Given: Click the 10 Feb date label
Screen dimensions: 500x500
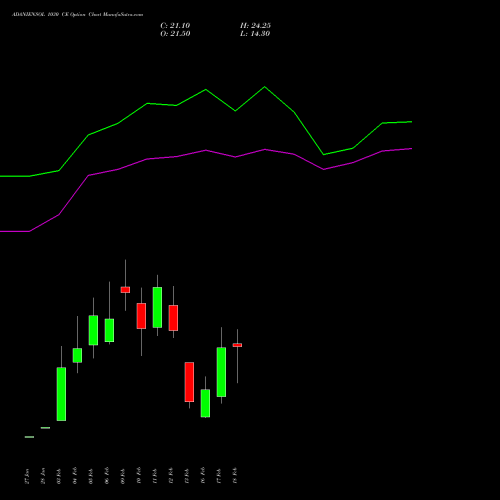Looking at the screenshot, I should click(x=139, y=476).
